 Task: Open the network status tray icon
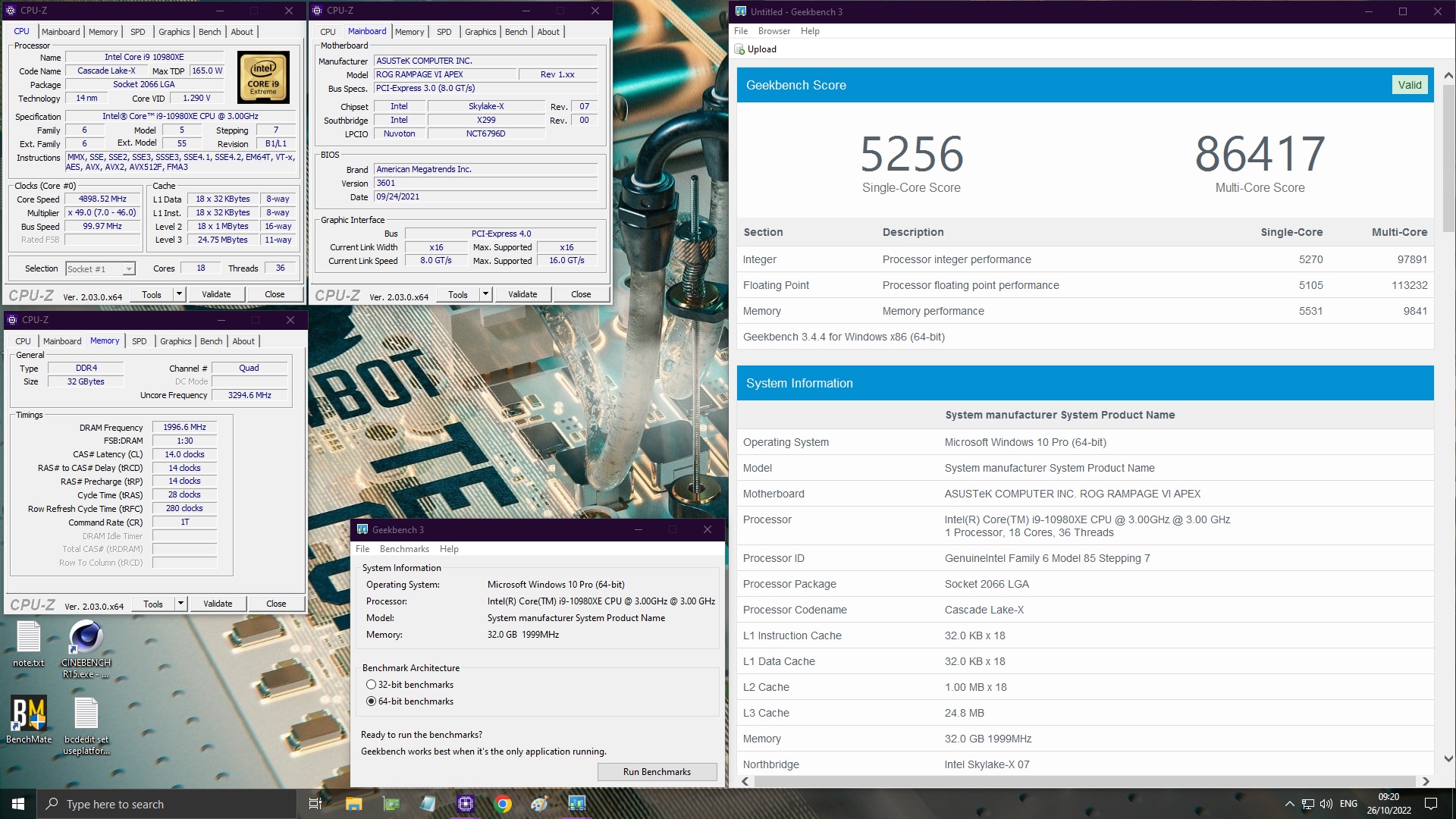pos(1308,804)
